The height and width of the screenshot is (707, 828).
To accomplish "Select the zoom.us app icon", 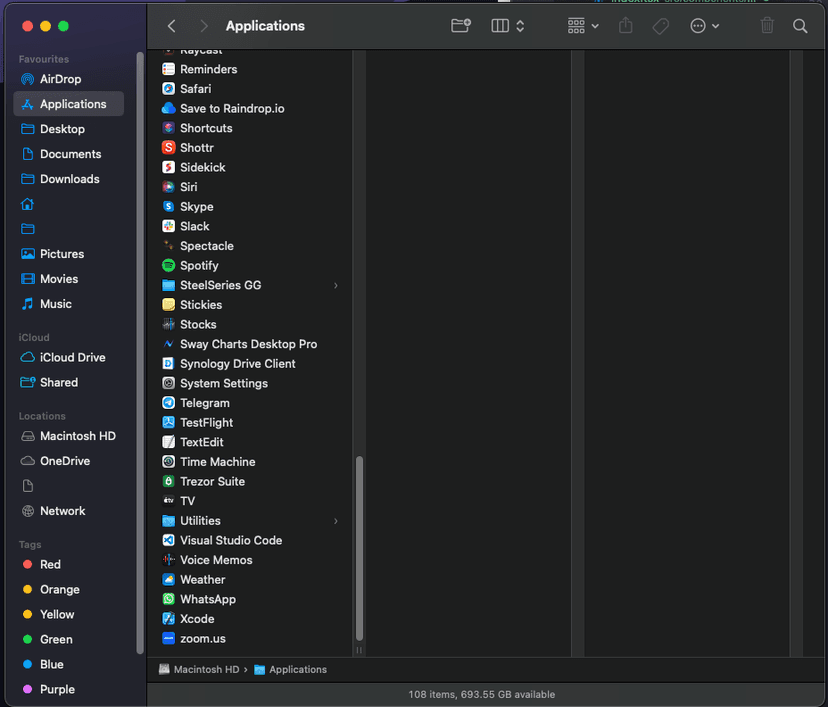I will [x=168, y=638].
